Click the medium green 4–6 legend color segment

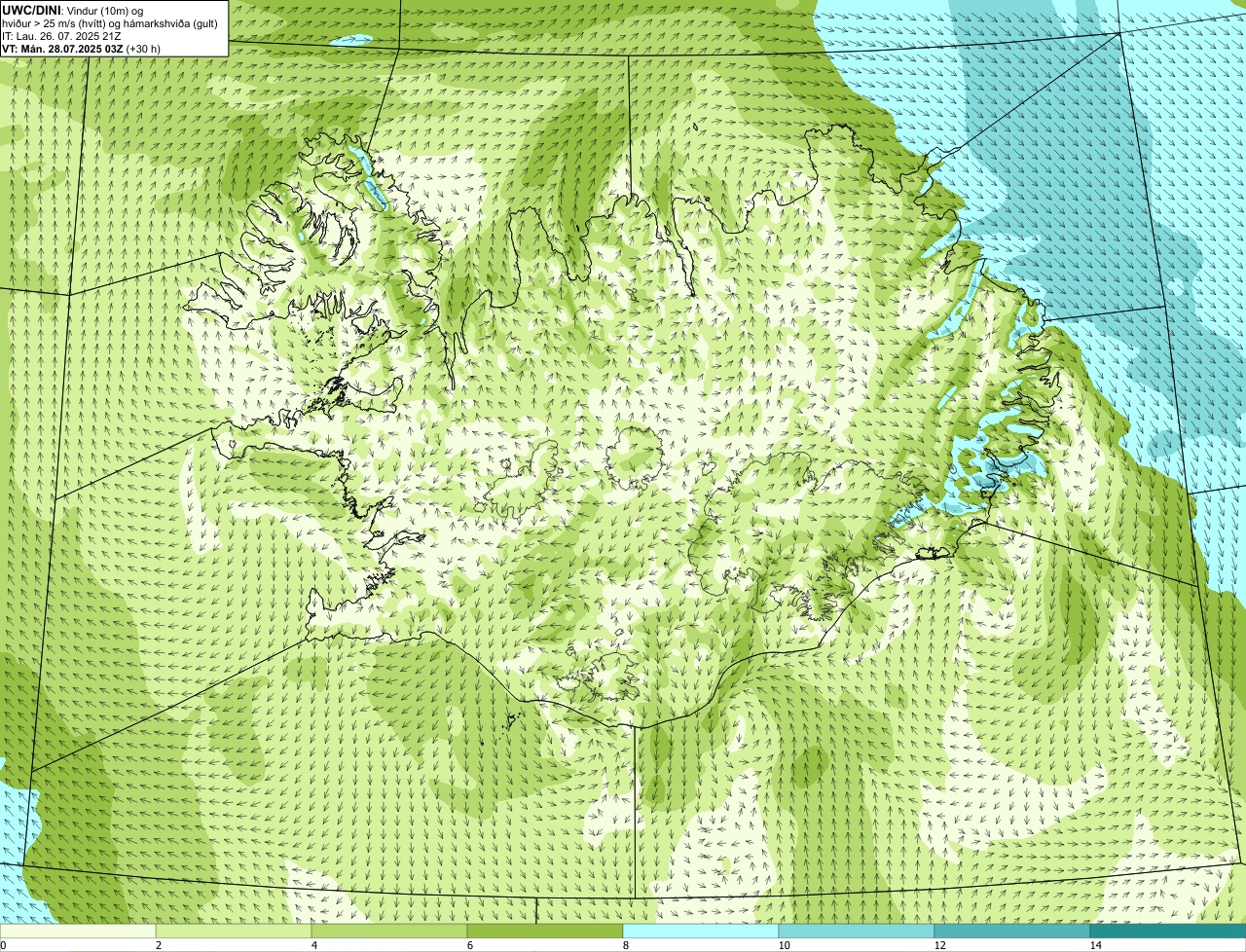389,931
